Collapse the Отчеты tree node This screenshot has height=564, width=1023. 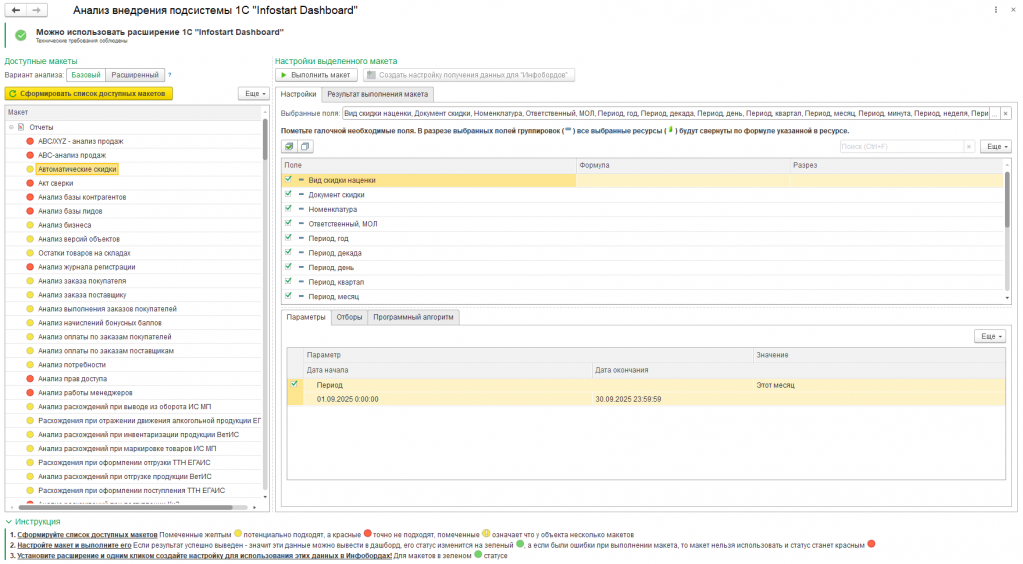(11, 127)
